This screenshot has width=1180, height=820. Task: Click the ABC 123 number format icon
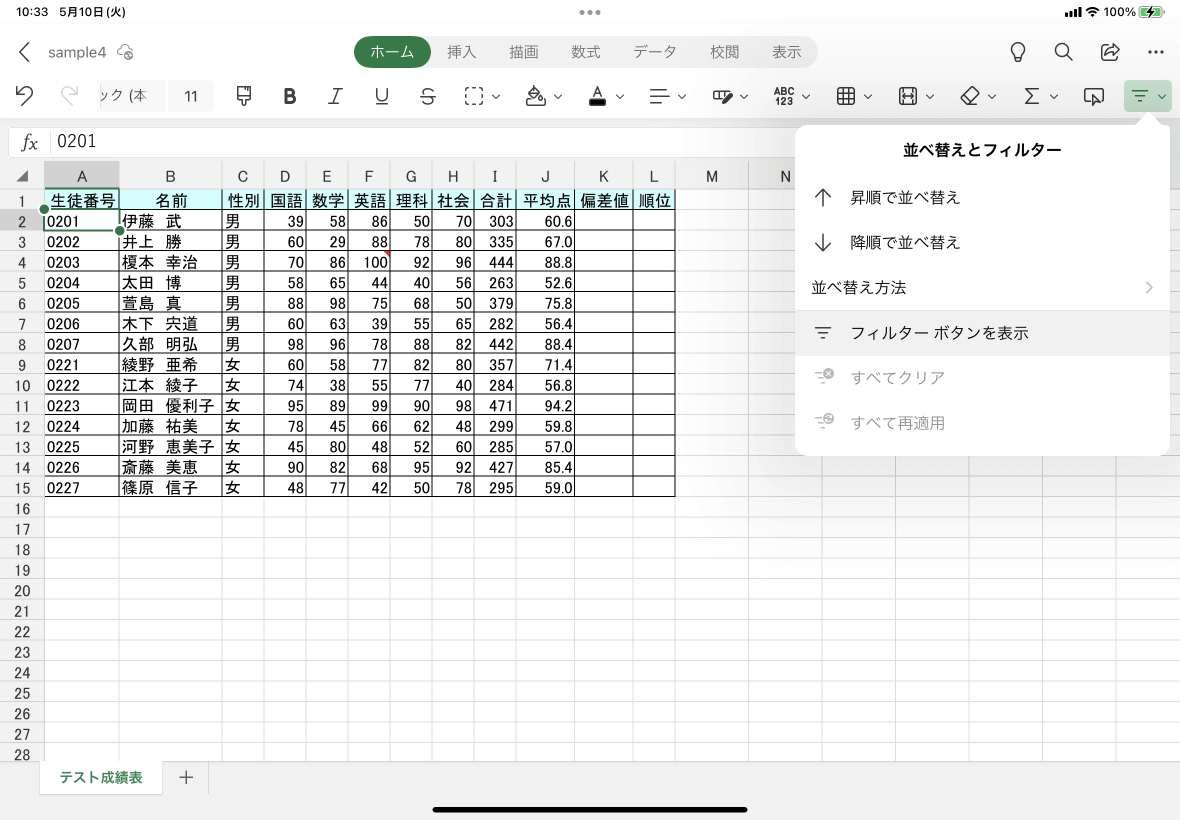point(783,96)
